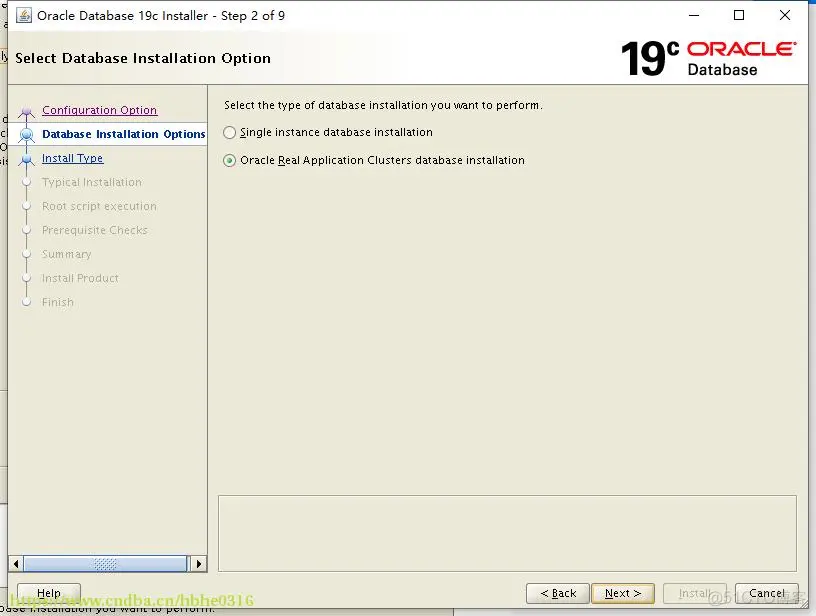The height and width of the screenshot is (616, 816).
Task: Go back with the Back button
Action: (558, 593)
